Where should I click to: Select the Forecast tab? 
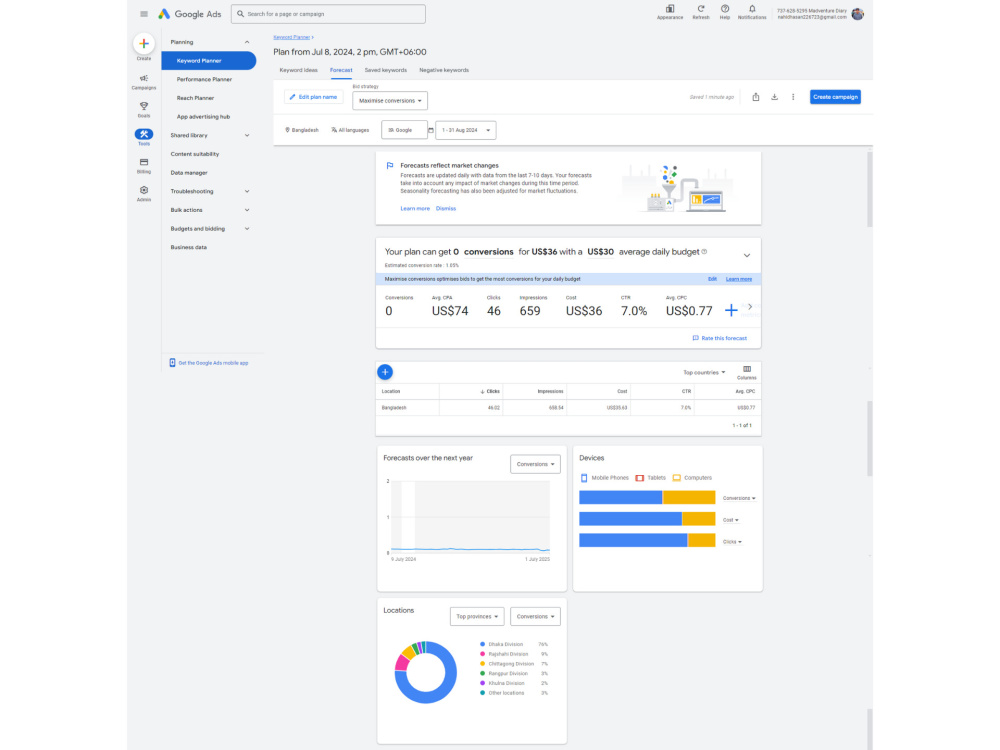pos(341,70)
